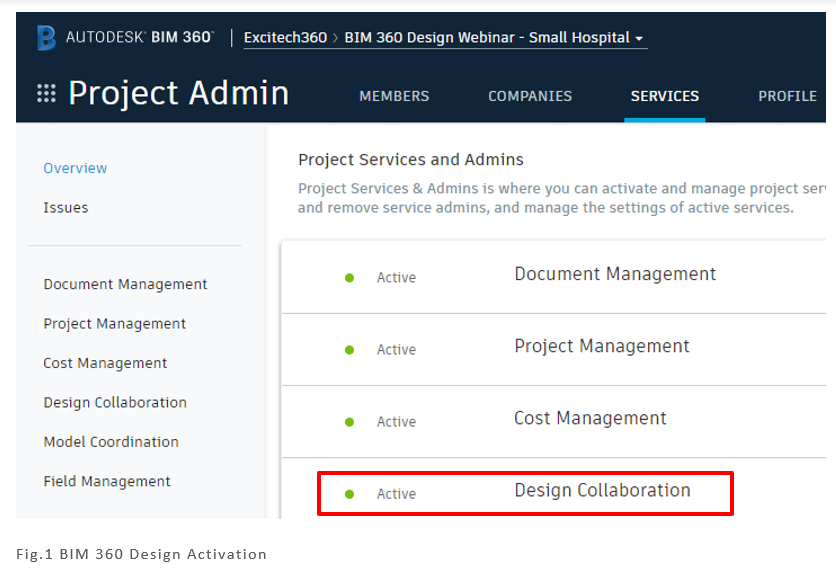
Task: Click Active label in Document Management row
Action: pyautogui.click(x=396, y=277)
